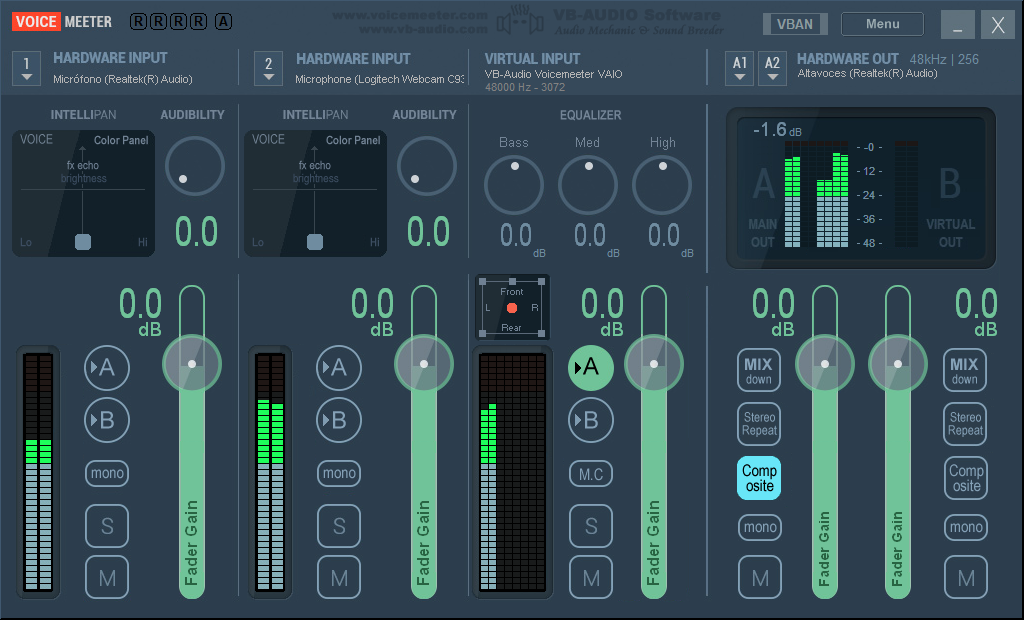Click the Virtual Input fader gain knob
The width and height of the screenshot is (1024, 620).
pos(654,364)
